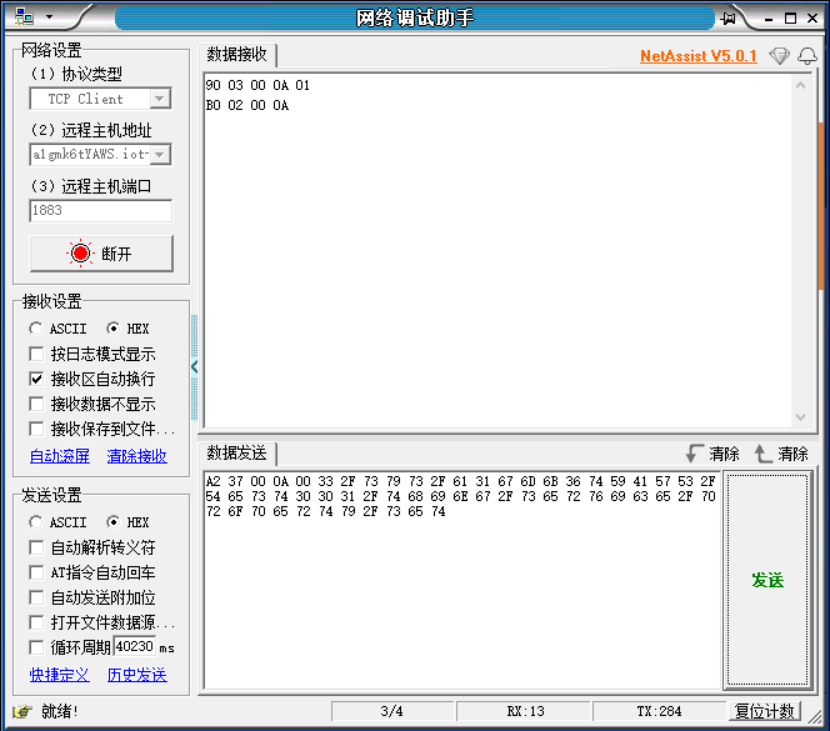Click the diamond upgrade icon near version label
The image size is (830, 731).
coord(780,56)
